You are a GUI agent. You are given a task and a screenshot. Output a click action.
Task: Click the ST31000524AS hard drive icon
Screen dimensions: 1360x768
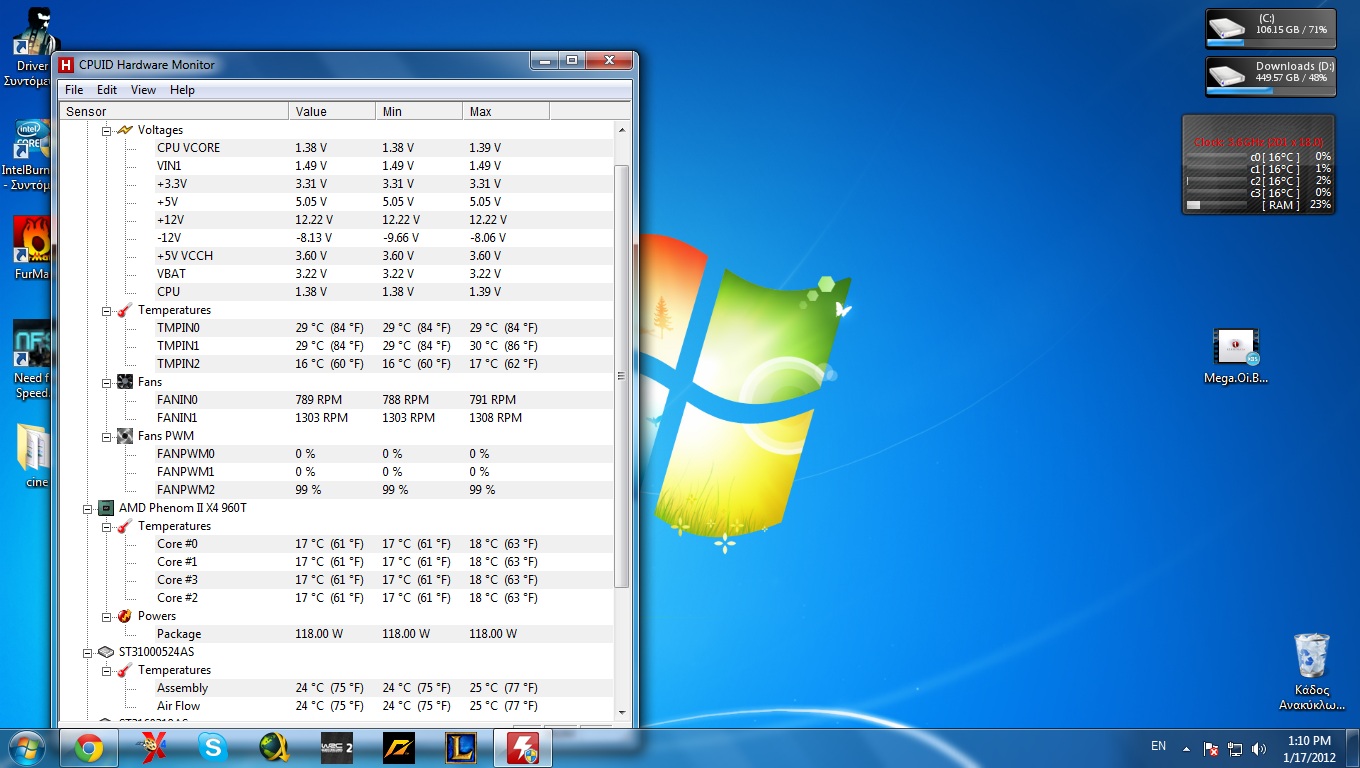tap(106, 652)
